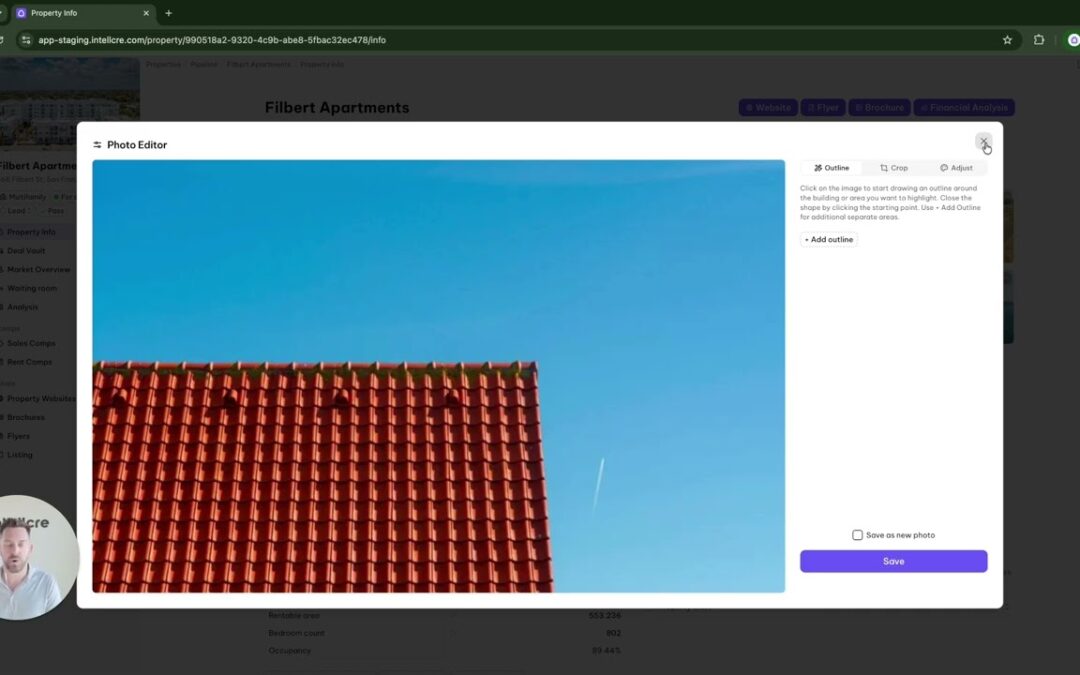
Task: Click the address bar URL
Action: click(x=212, y=40)
